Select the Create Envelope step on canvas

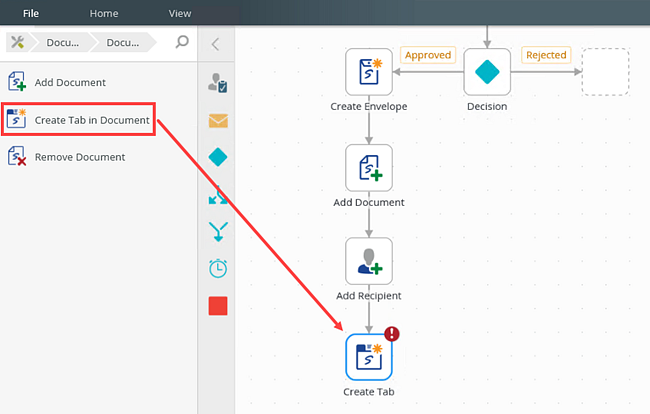(x=369, y=72)
